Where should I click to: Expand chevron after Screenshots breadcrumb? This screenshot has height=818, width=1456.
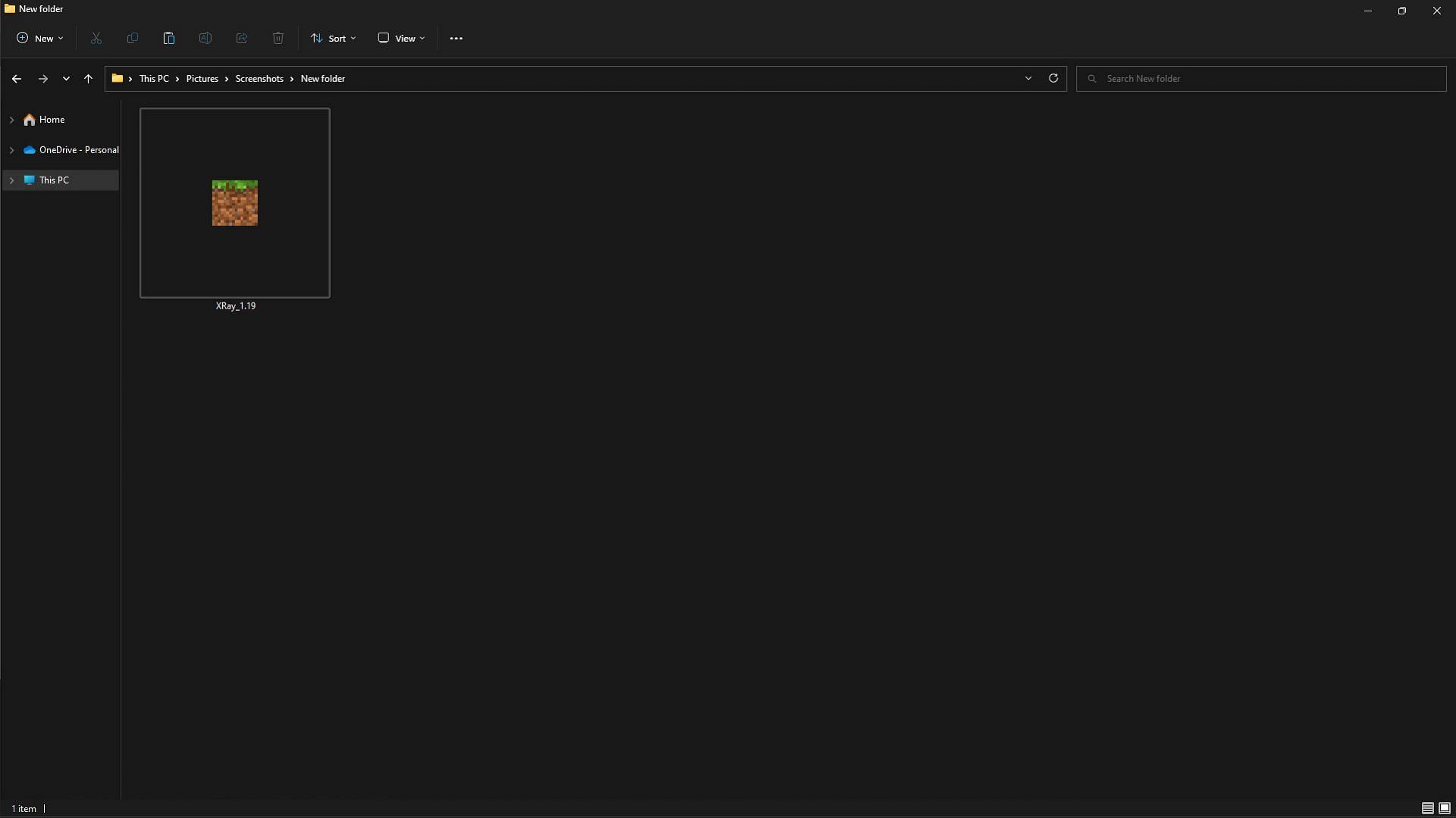click(x=291, y=79)
